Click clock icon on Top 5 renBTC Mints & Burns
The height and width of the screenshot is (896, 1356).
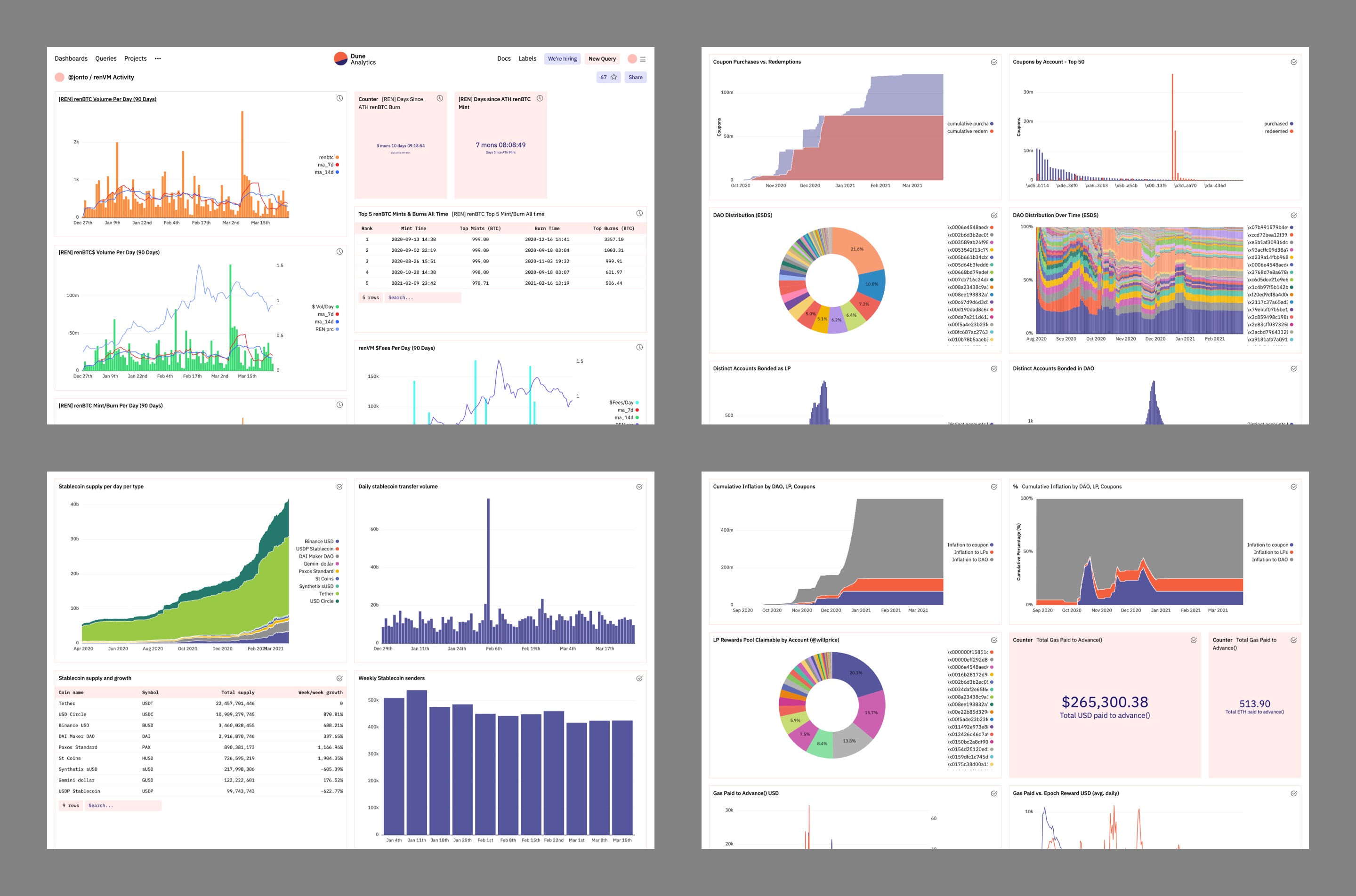(639, 213)
